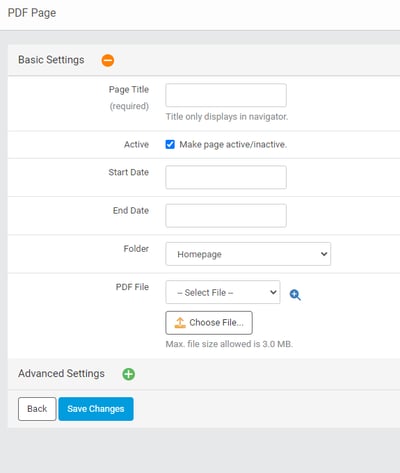This screenshot has width=400, height=473.
Task: Expand Advanced Settings with green plus icon
Action: [x=129, y=374]
